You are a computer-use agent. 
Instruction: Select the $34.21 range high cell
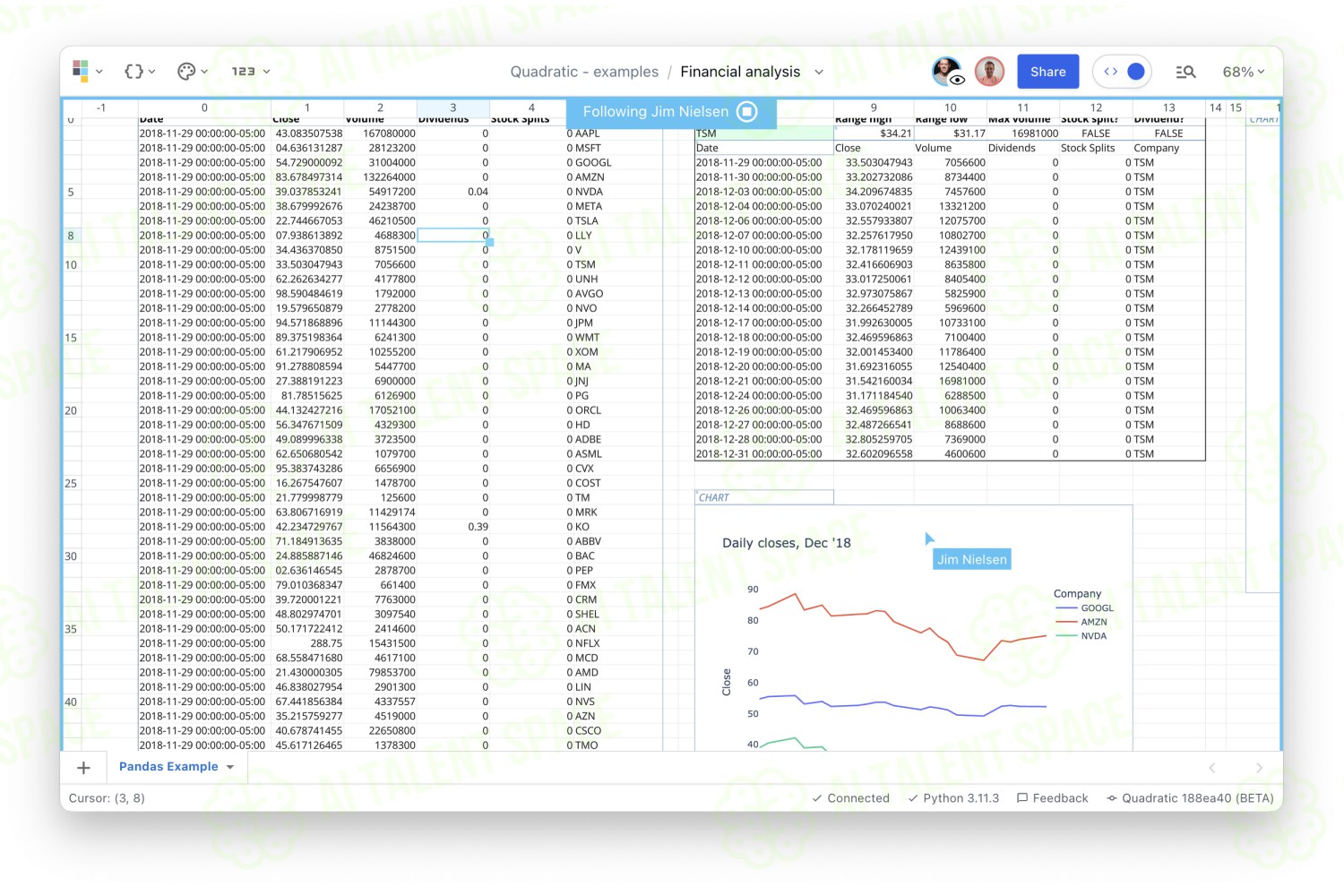click(x=874, y=134)
